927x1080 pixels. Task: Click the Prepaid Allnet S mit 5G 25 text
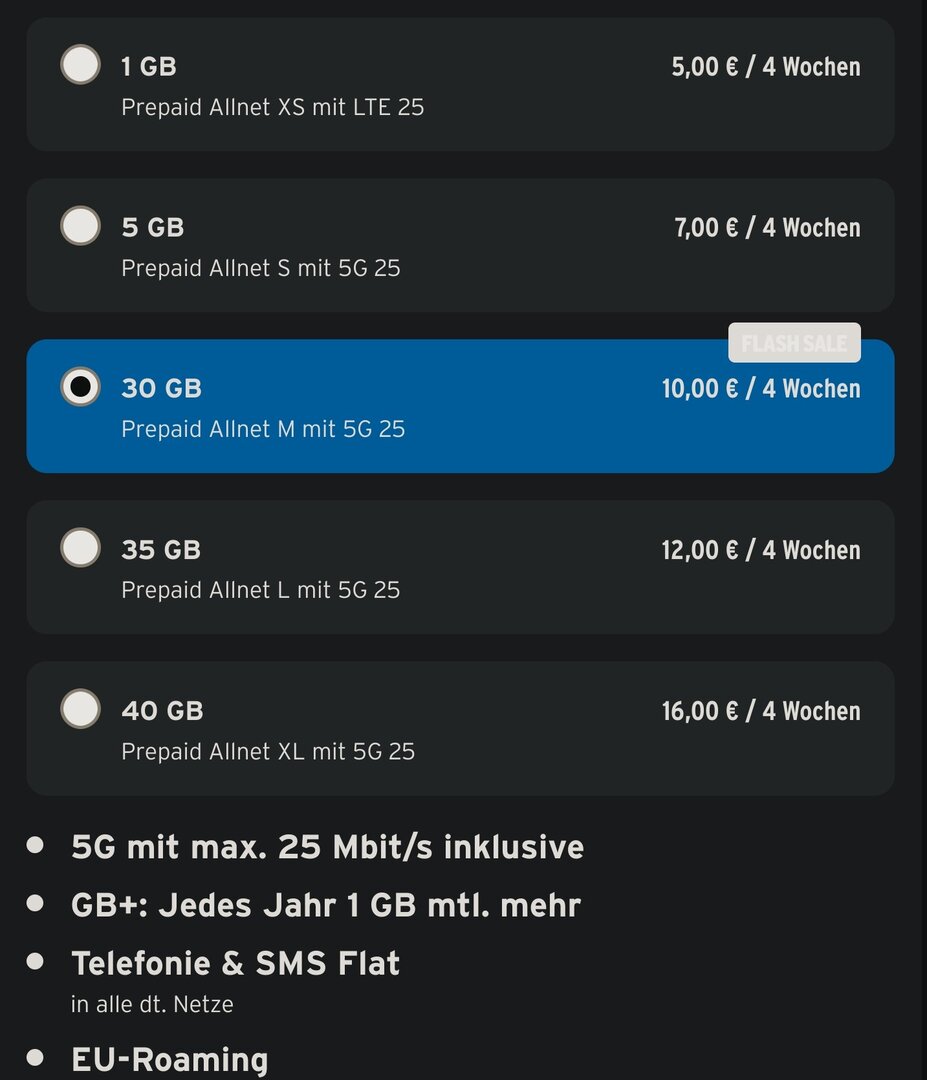click(x=260, y=268)
